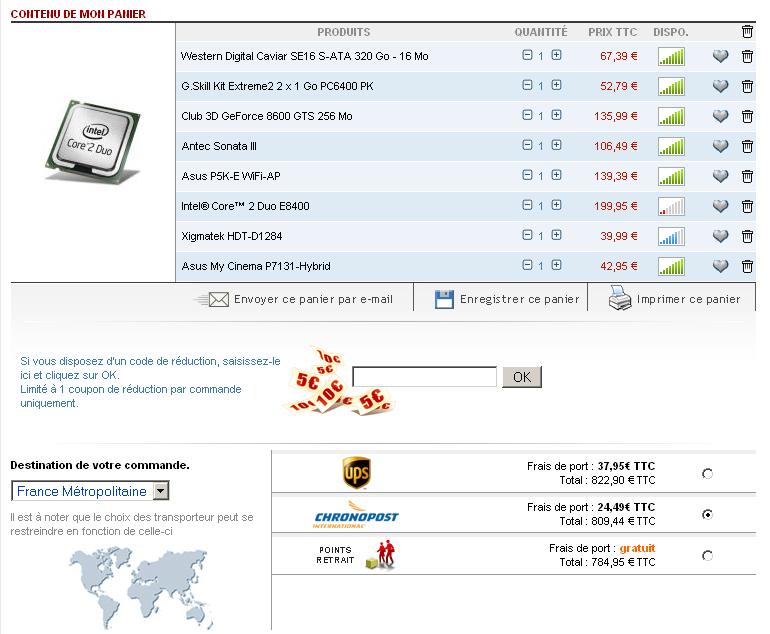Trash the Intel Core 2 Duo E8400 item
The width and height of the screenshot is (770, 634).
(747, 206)
